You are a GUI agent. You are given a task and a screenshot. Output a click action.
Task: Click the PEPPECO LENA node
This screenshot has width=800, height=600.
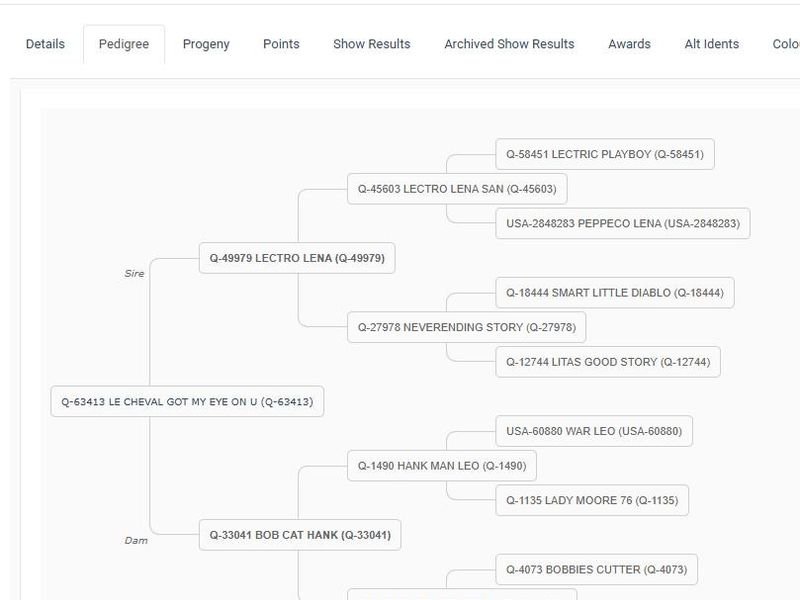(622, 224)
